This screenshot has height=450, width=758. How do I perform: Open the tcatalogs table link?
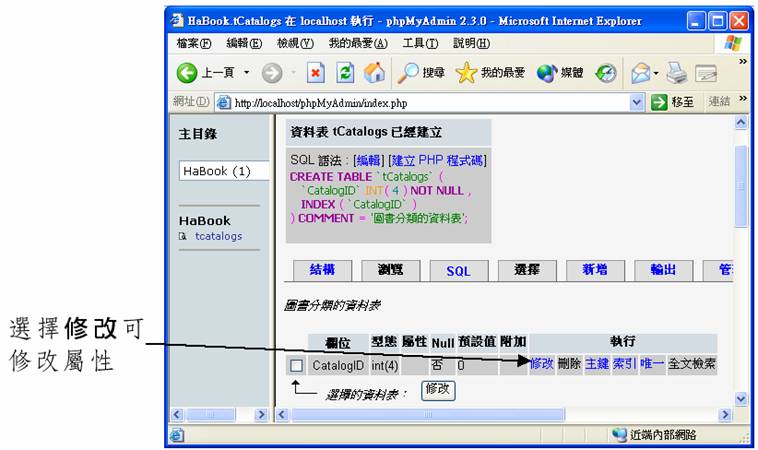click(x=219, y=236)
